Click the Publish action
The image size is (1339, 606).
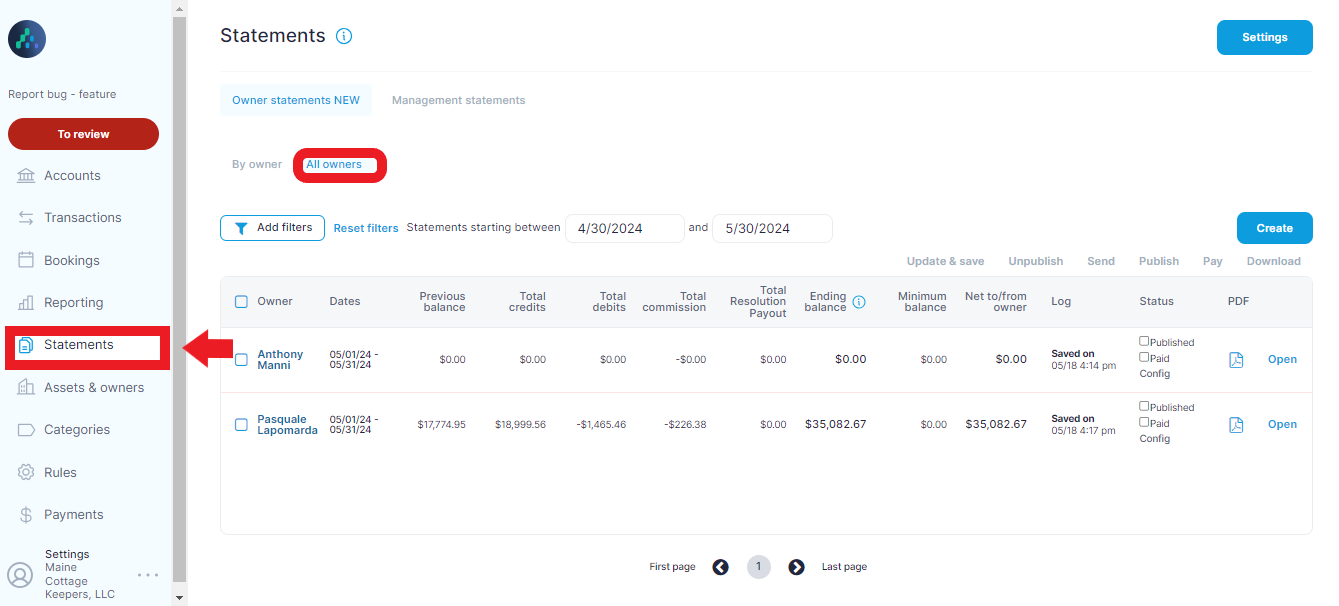click(1159, 261)
